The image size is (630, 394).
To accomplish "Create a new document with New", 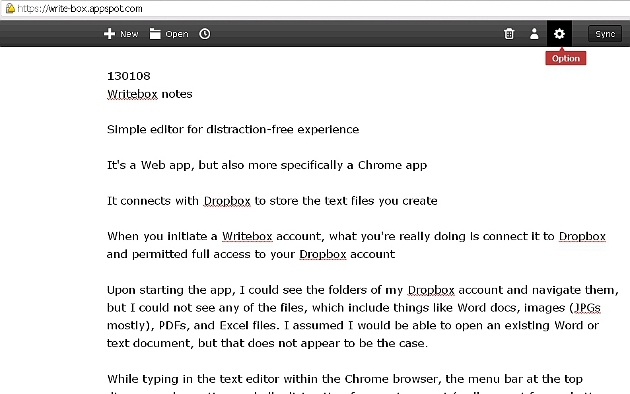I will pyautogui.click(x=121, y=34).
